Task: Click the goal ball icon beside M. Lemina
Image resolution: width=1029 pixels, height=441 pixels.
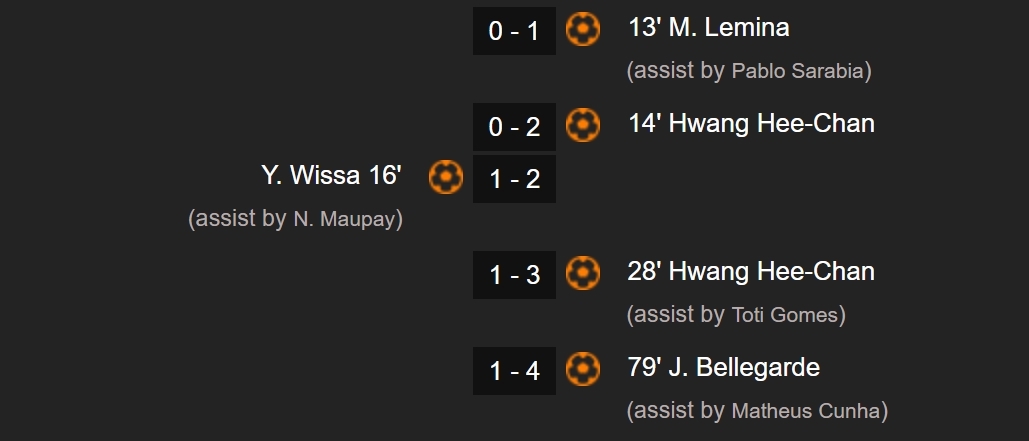Action: click(x=583, y=30)
